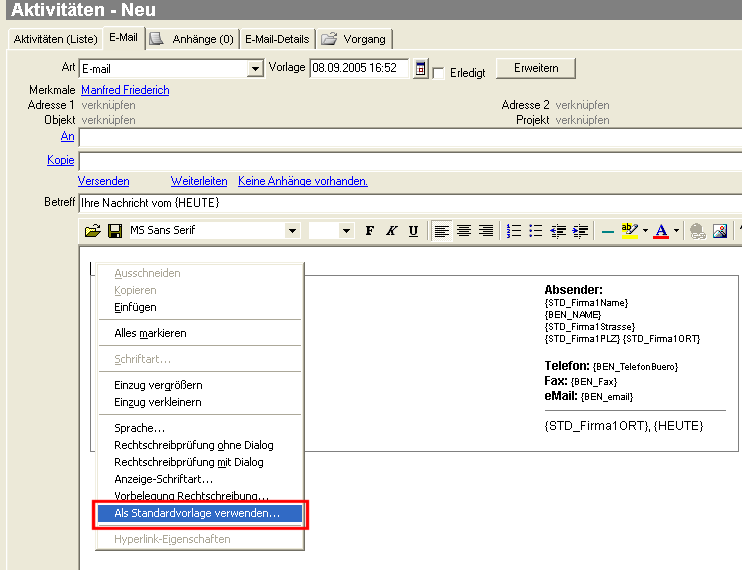Insert horizontal line
This screenshot has width=742, height=570.
pyautogui.click(x=608, y=231)
